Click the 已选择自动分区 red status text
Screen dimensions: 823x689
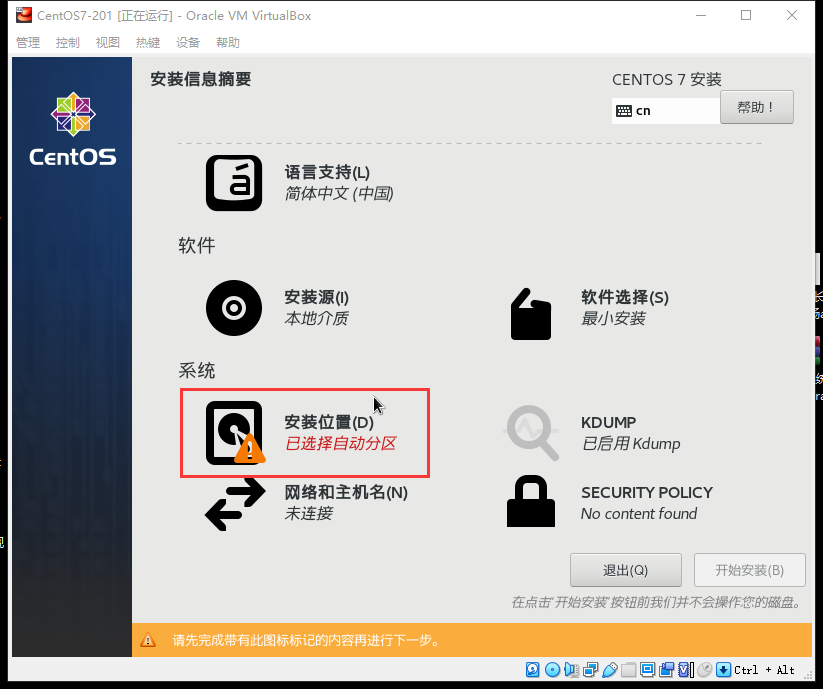tap(341, 443)
